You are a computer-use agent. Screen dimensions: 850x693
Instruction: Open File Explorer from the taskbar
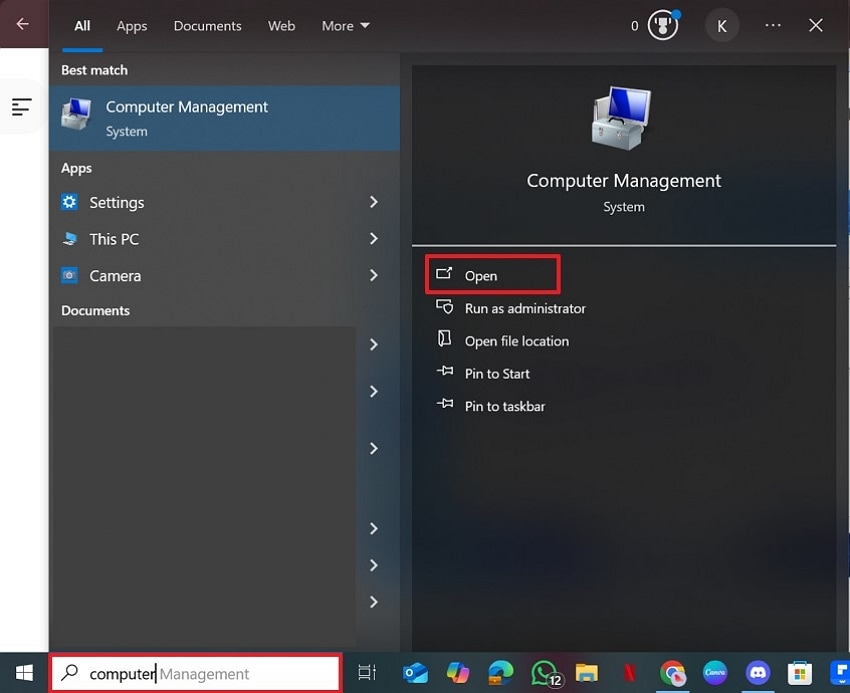click(x=587, y=673)
